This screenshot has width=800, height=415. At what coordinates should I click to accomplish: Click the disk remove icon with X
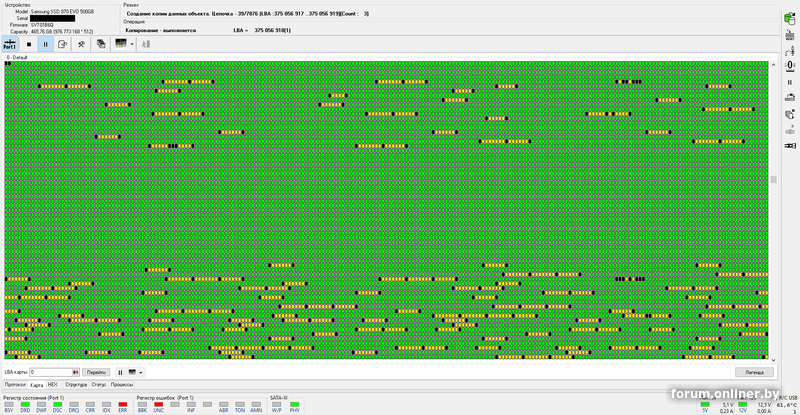(790, 114)
